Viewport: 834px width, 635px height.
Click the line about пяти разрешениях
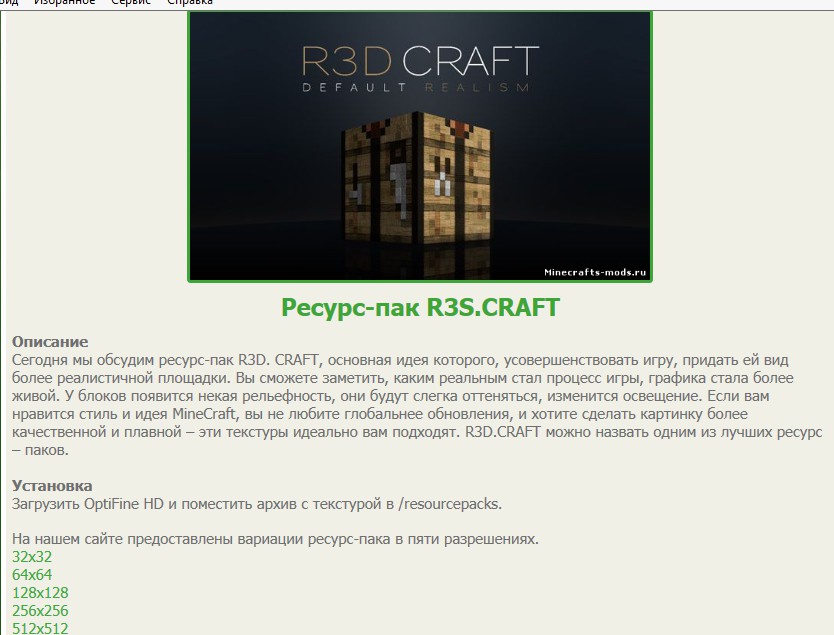pyautogui.click(x=275, y=539)
